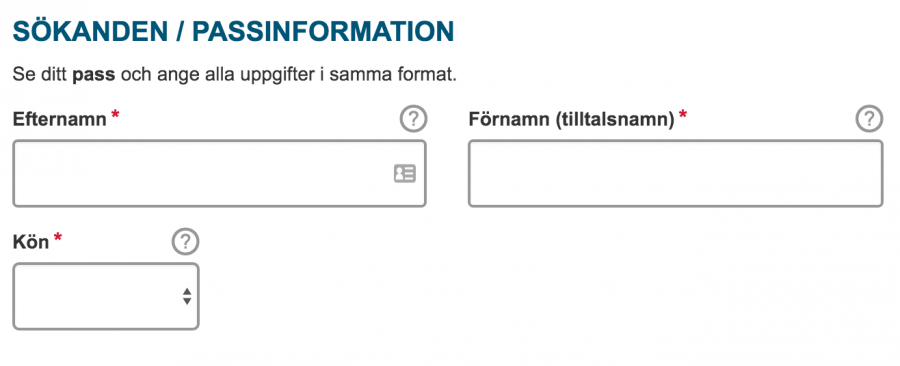Focus the Förnamn (tilltalsnamn) text field
This screenshot has width=900, height=366.
676,173
